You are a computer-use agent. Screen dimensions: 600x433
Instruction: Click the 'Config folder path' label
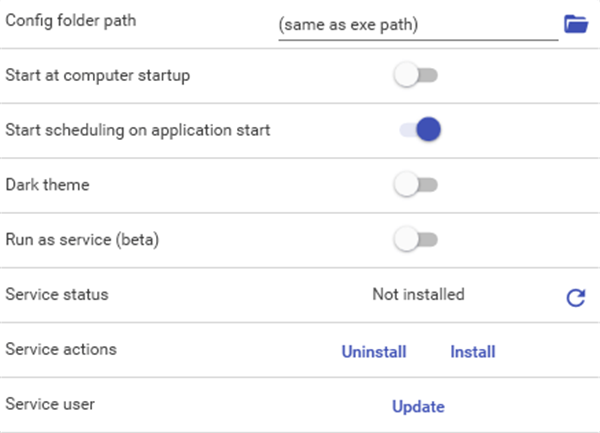[70, 22]
